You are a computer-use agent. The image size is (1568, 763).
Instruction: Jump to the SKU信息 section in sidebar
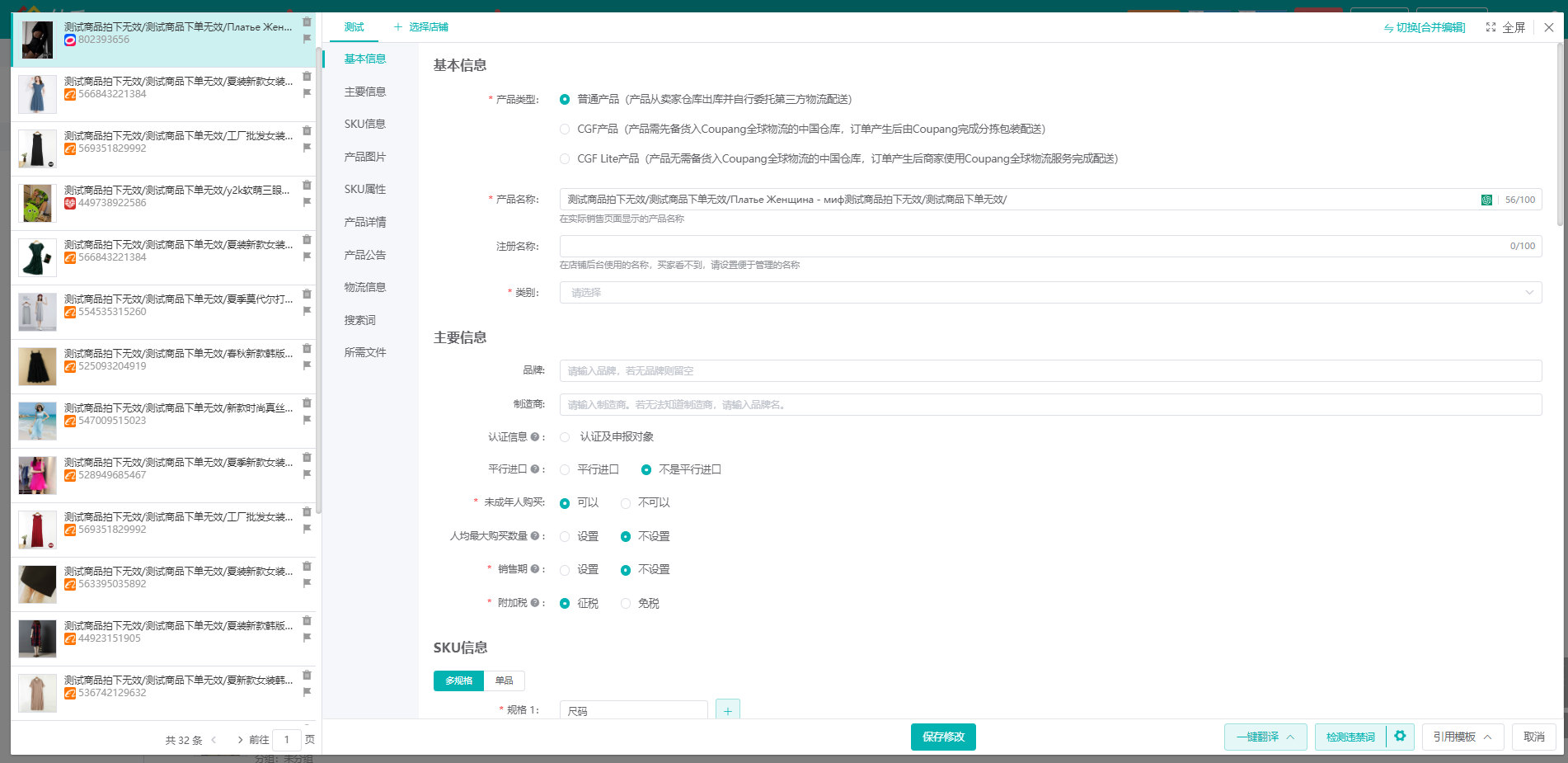click(x=364, y=124)
